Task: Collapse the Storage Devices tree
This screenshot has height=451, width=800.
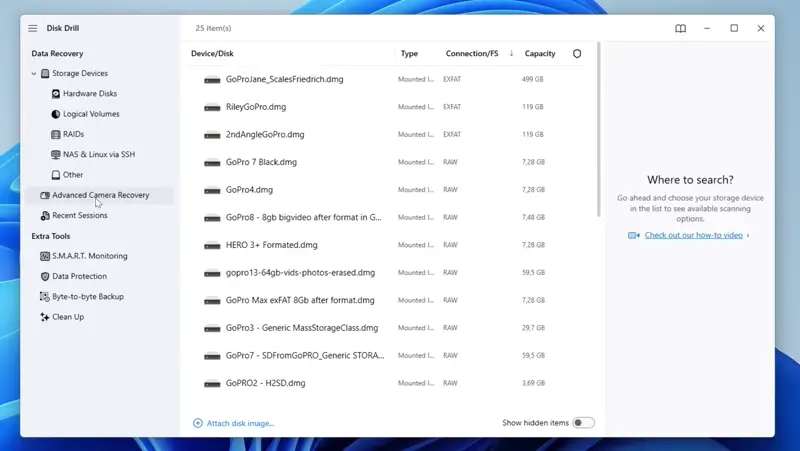Action: click(33, 74)
